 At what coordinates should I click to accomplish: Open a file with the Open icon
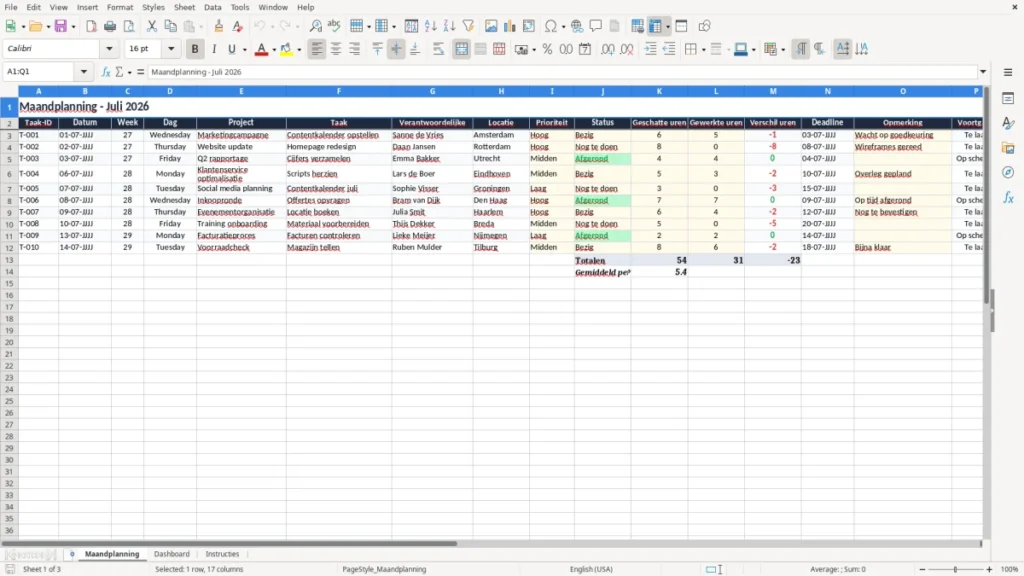pyautogui.click(x=35, y=26)
